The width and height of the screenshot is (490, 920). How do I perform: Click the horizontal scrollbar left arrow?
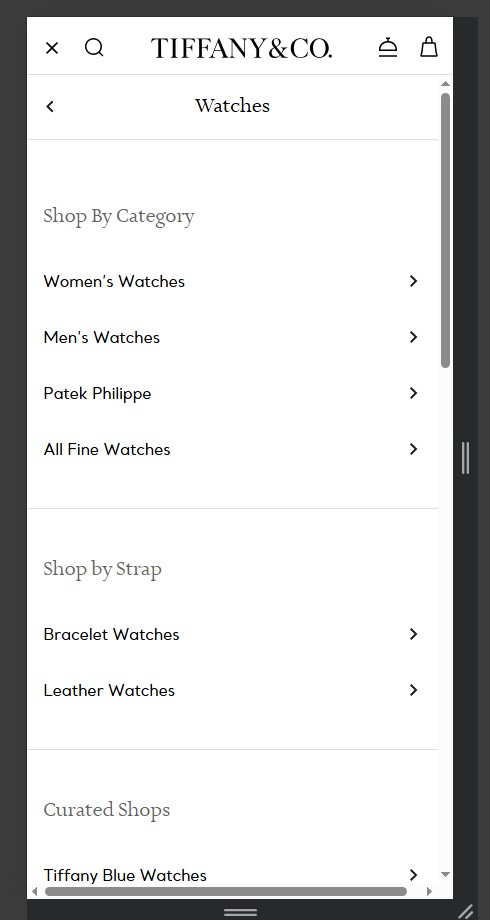click(x=35, y=891)
